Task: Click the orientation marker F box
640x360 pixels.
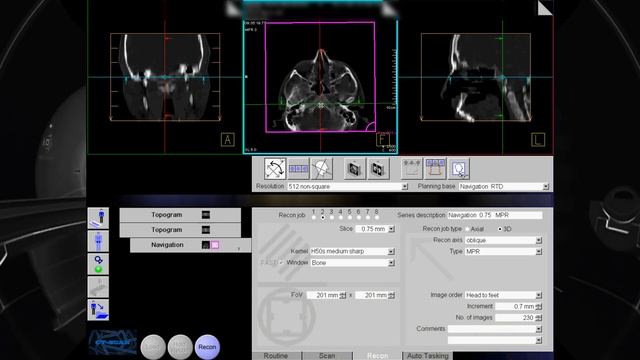Action: pos(382,140)
